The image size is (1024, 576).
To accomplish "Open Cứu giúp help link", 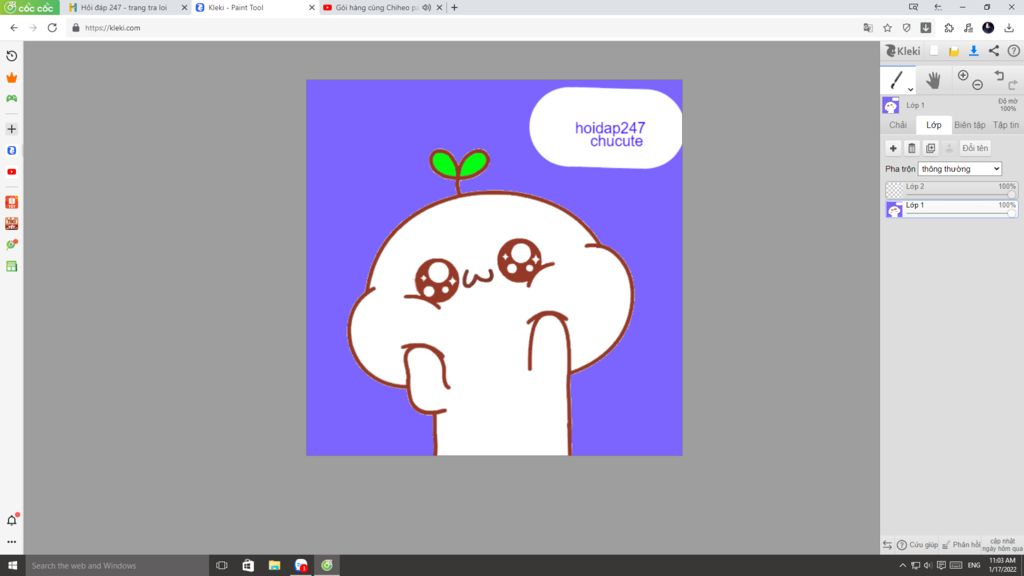I will click(918, 545).
